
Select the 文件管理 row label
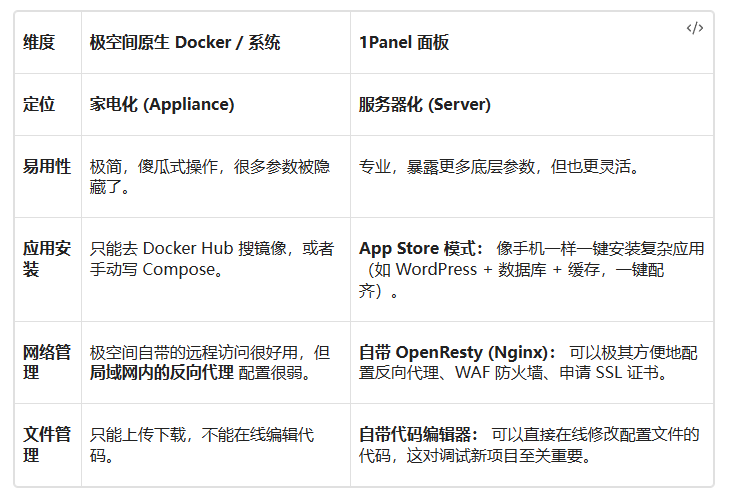pos(47,445)
